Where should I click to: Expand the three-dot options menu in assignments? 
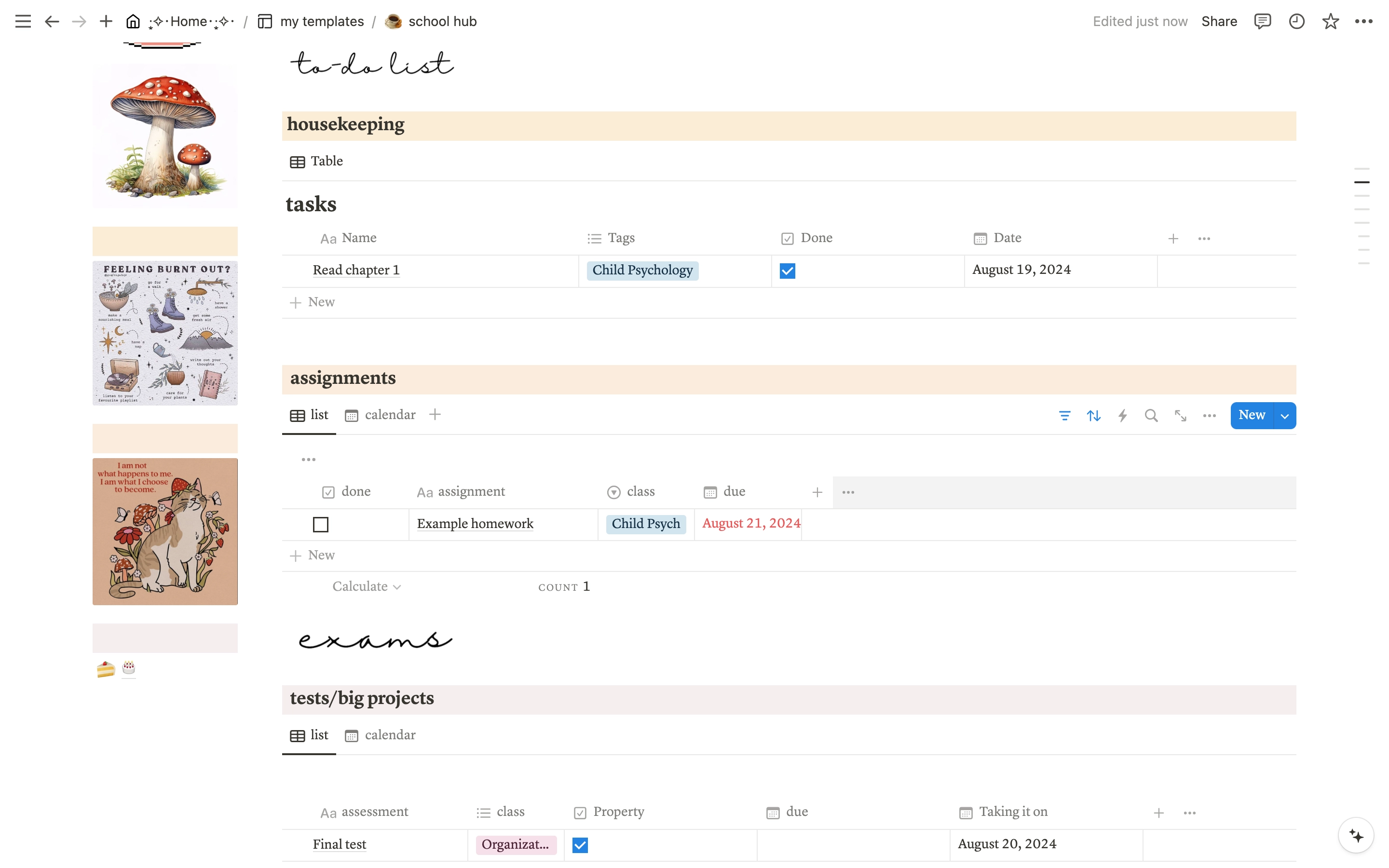(848, 492)
